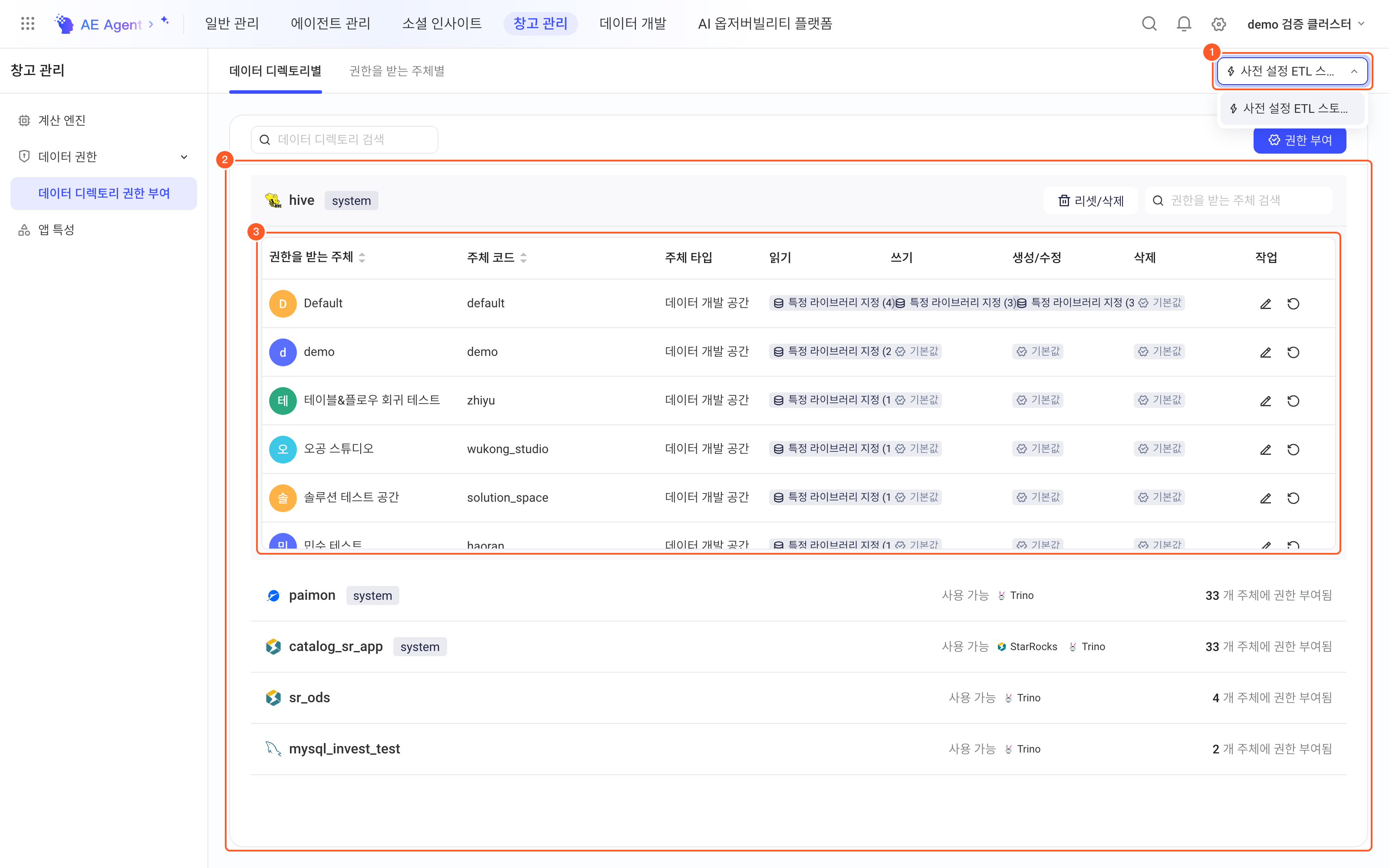Expand the catalog_sr_app catalog row
Image resolution: width=1389 pixels, height=868 pixels.
[x=798, y=646]
